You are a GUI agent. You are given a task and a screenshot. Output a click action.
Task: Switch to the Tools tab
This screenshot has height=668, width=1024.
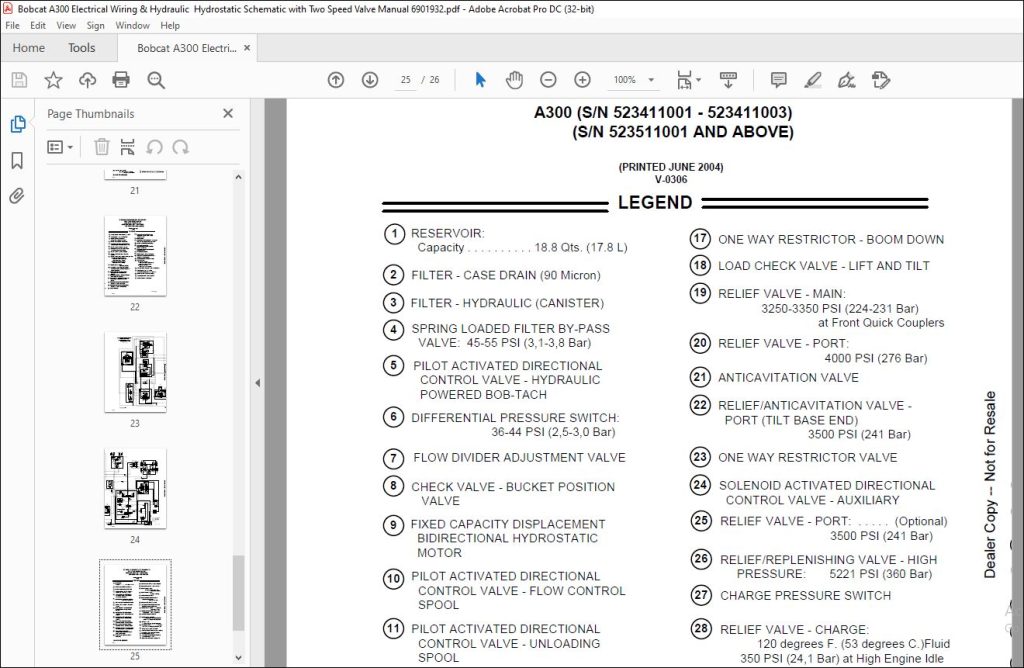point(82,48)
